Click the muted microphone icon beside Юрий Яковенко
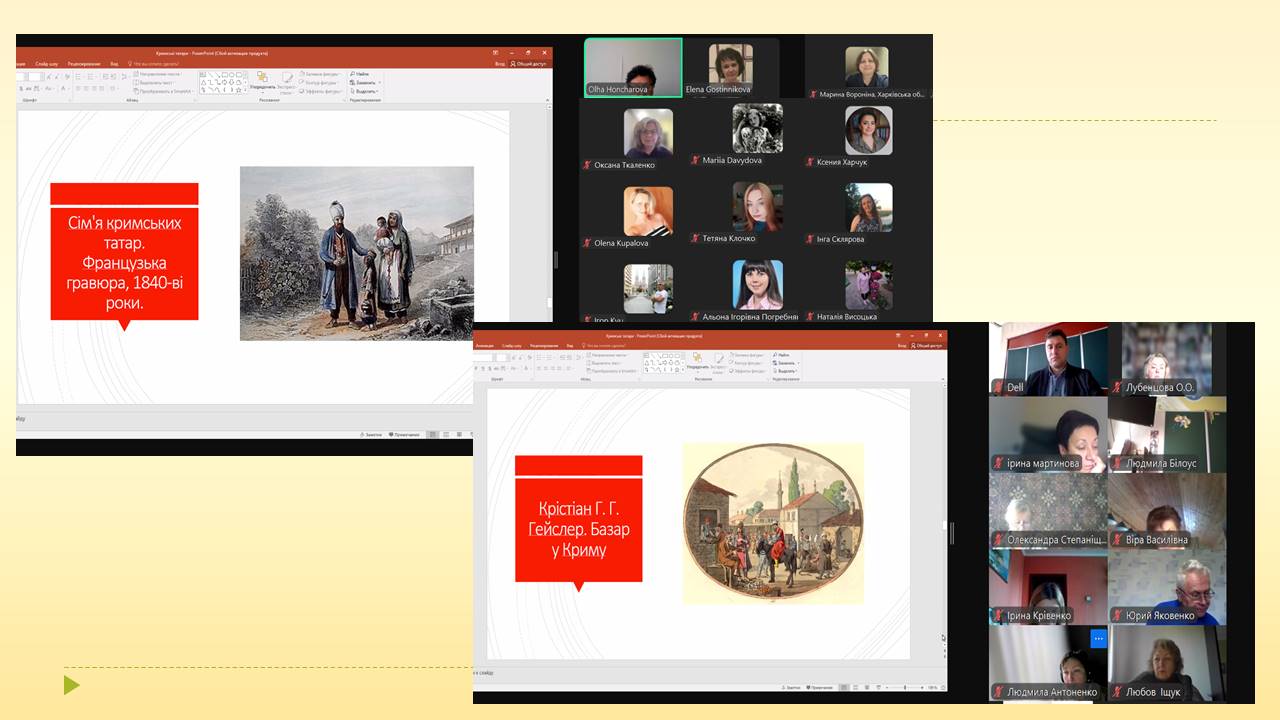The width and height of the screenshot is (1280, 720). click(1115, 616)
